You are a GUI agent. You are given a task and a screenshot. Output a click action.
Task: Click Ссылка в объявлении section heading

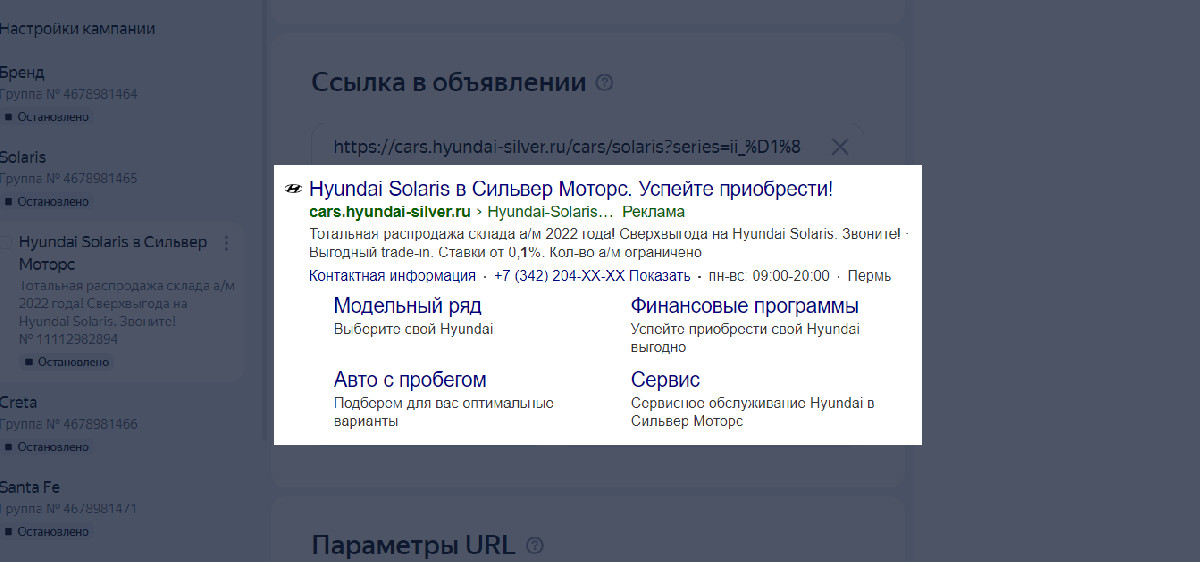[x=449, y=82]
